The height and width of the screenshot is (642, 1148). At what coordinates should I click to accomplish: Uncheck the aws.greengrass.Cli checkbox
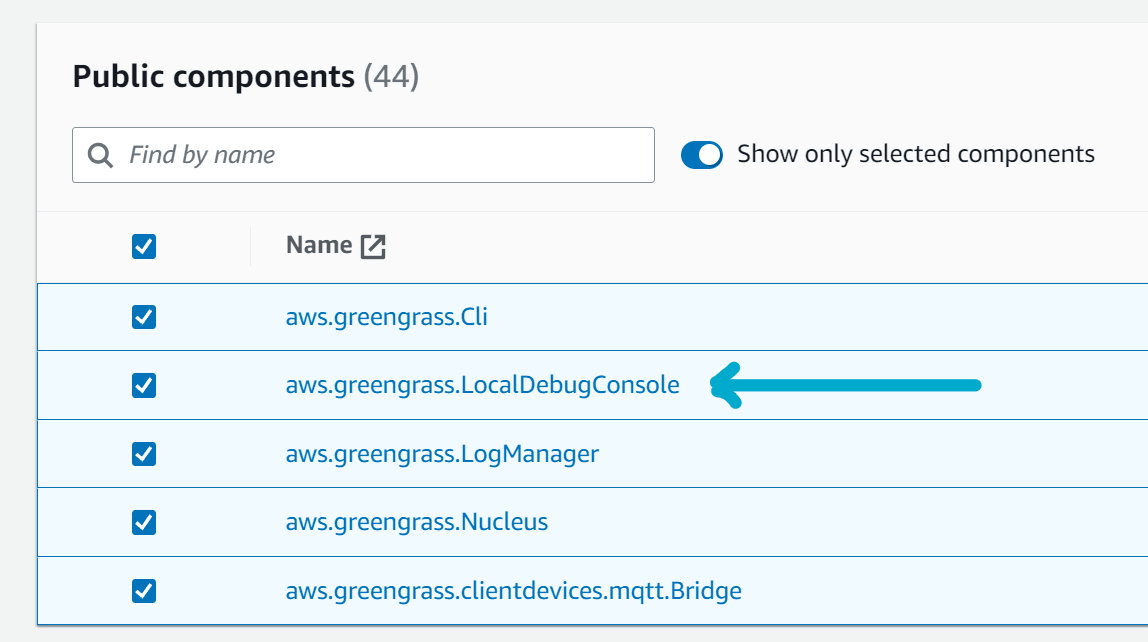[144, 317]
